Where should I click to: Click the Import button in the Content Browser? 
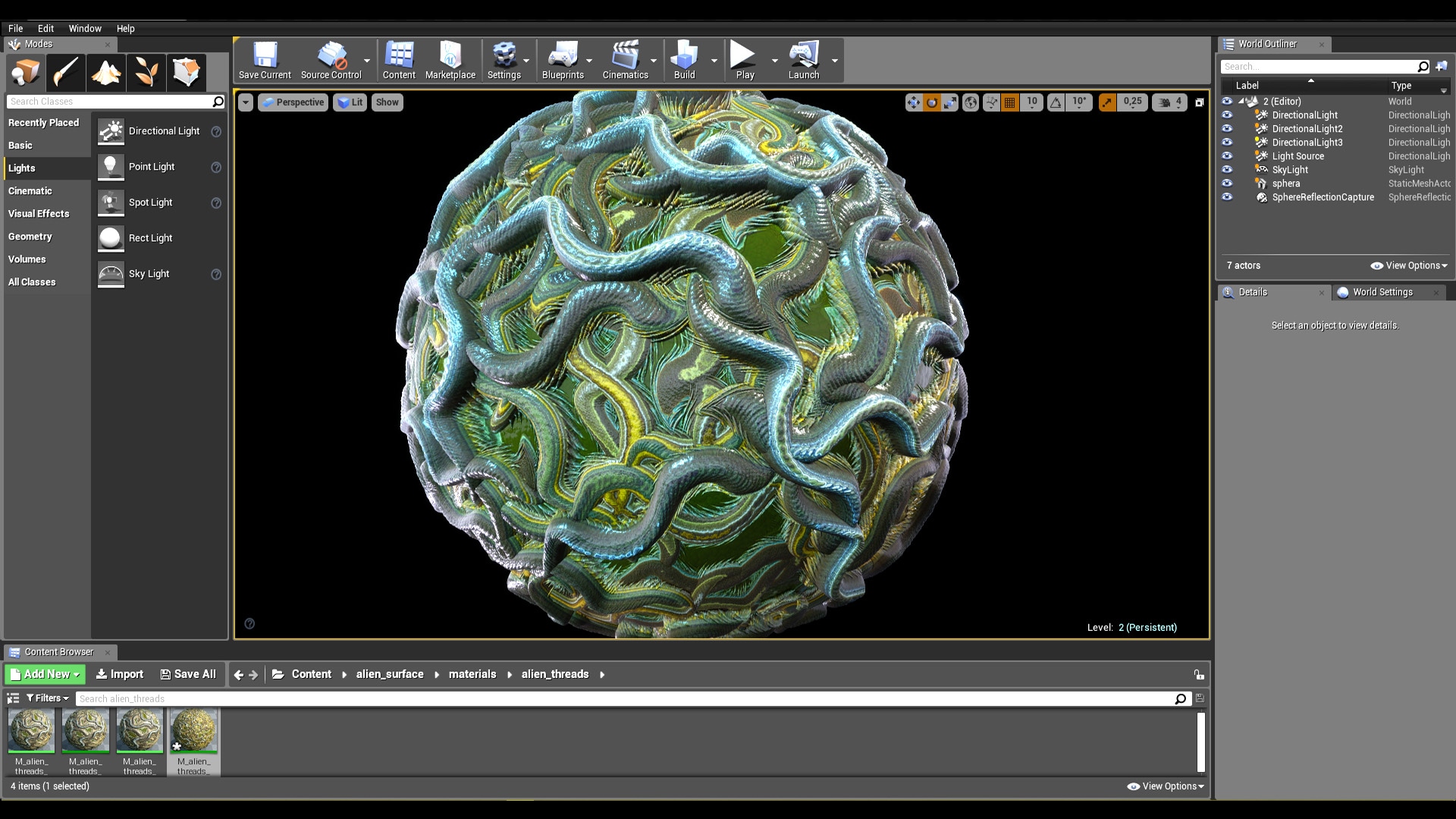120,674
